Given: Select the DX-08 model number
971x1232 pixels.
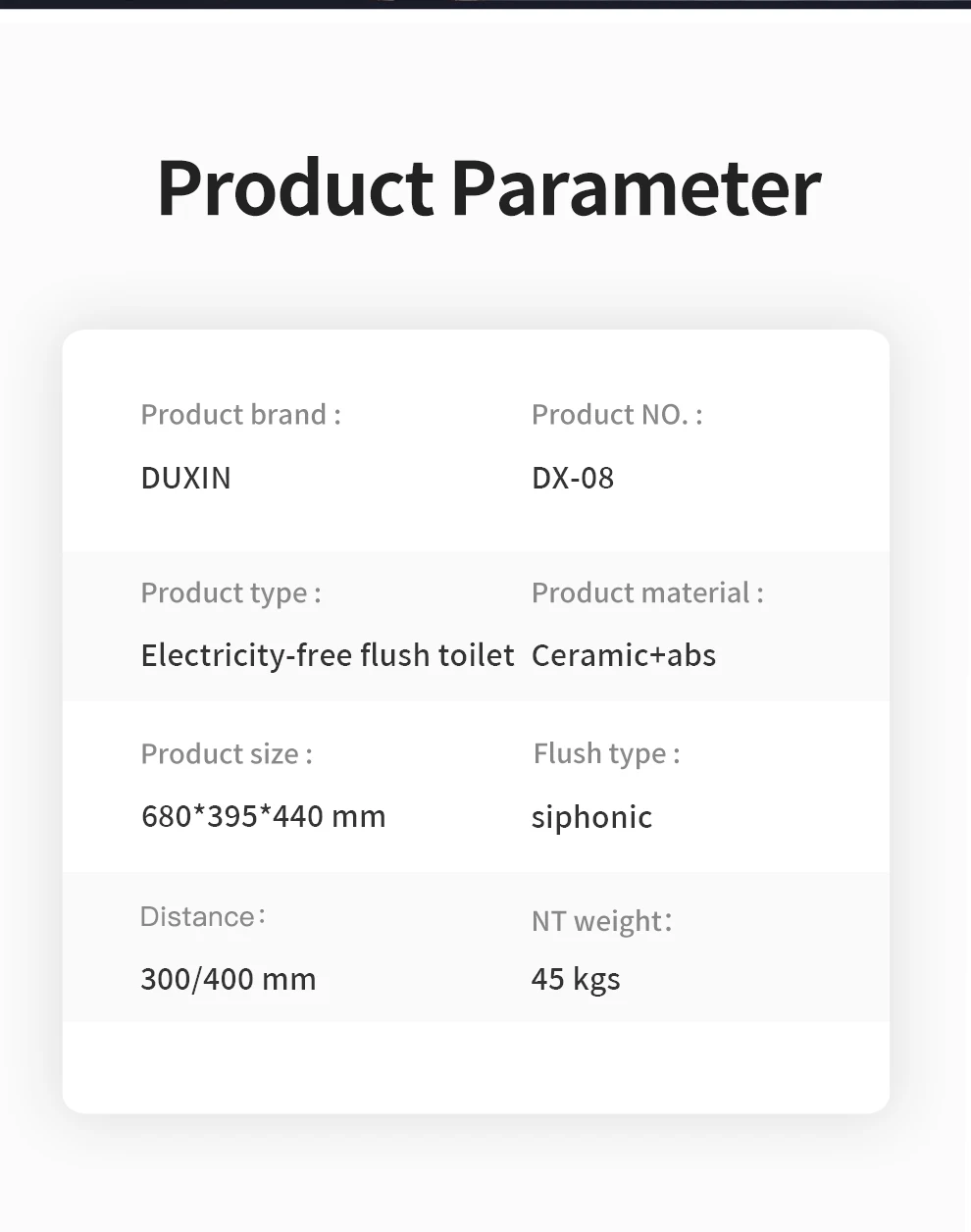Looking at the screenshot, I should [x=573, y=478].
